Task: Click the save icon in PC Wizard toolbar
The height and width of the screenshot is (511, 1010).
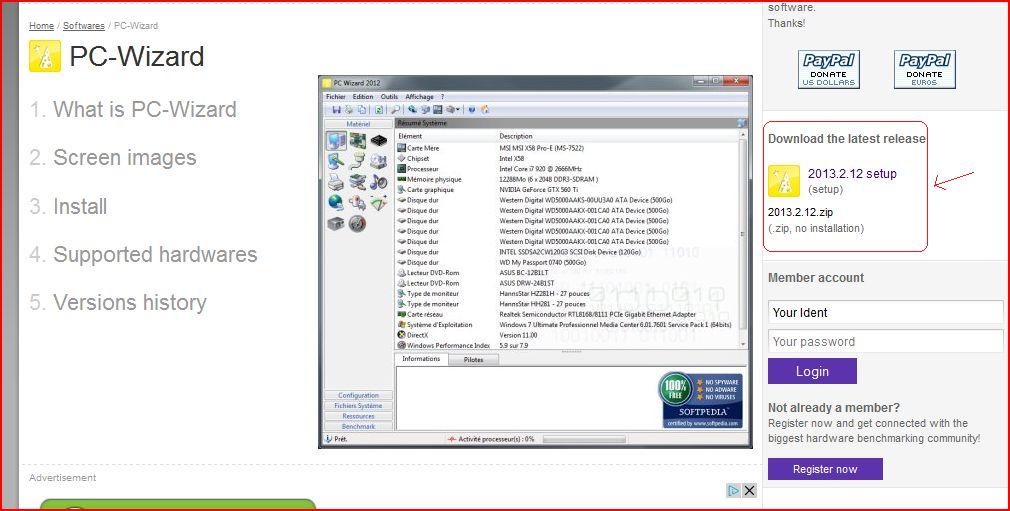Action: 337,109
